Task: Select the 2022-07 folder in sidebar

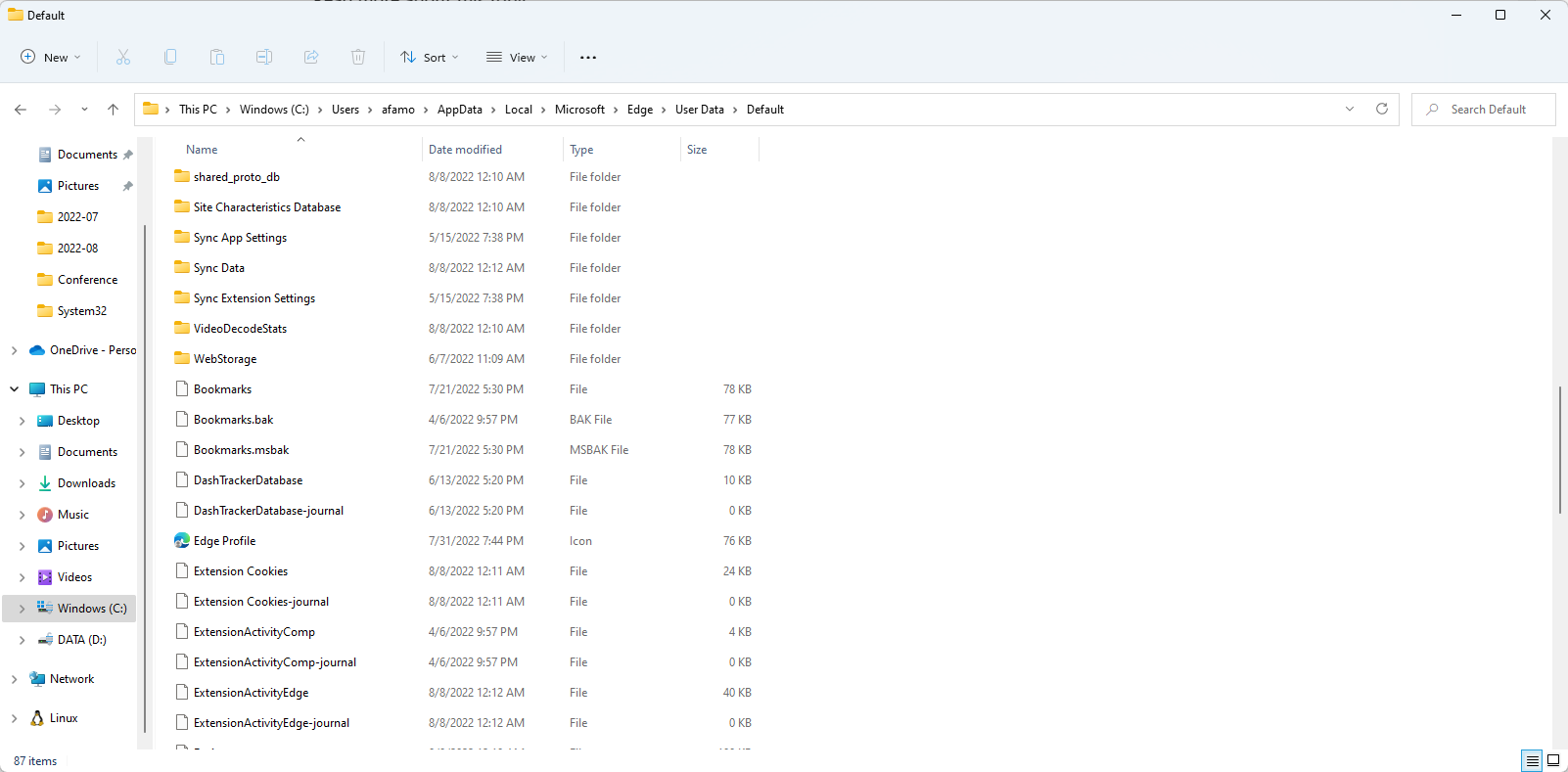Action: click(x=68, y=216)
